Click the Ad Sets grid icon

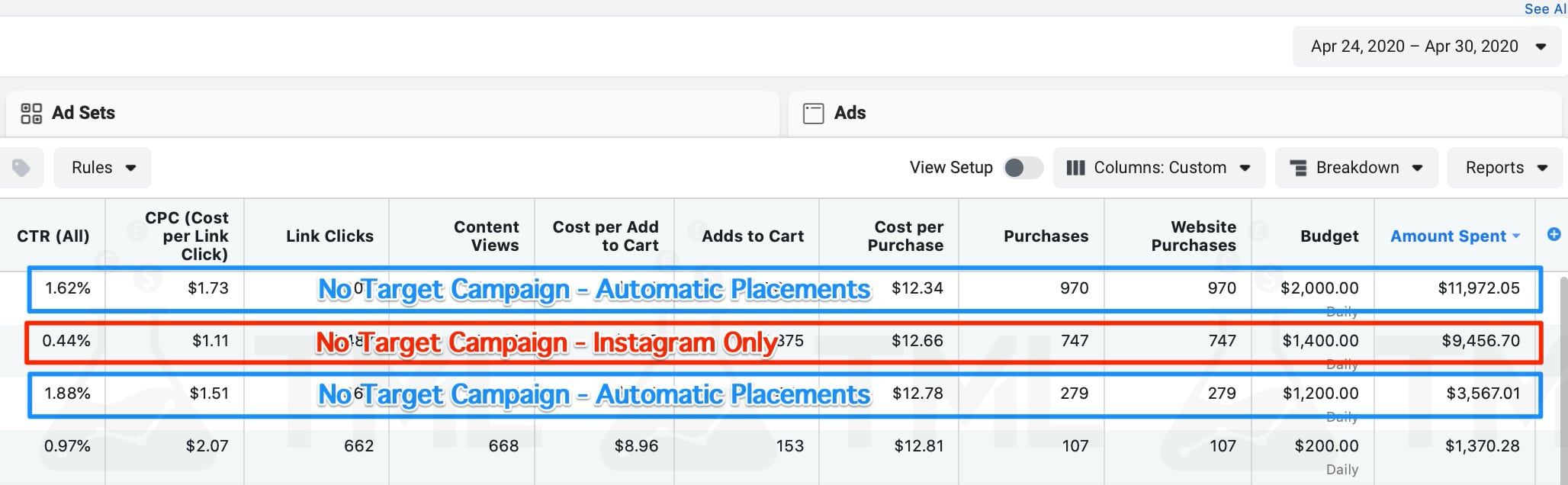(x=31, y=114)
